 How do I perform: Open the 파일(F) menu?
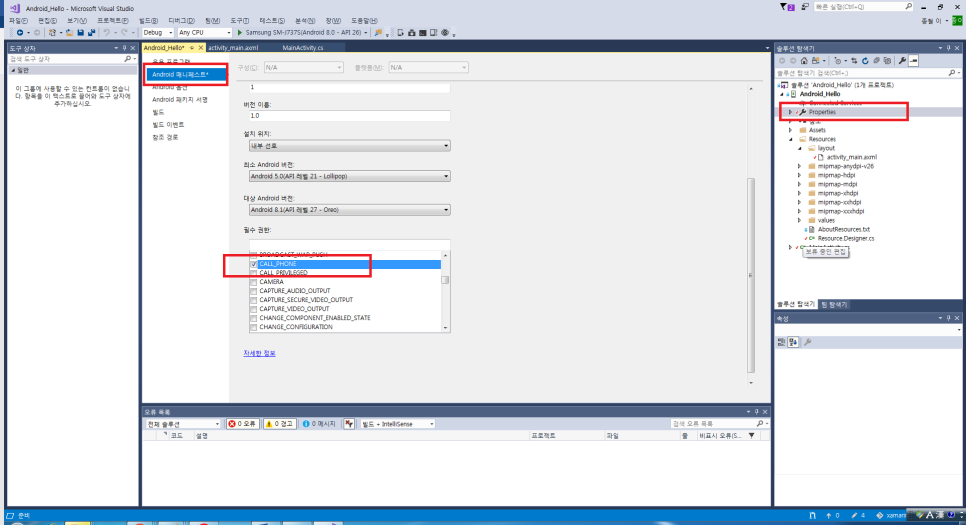tap(18, 21)
